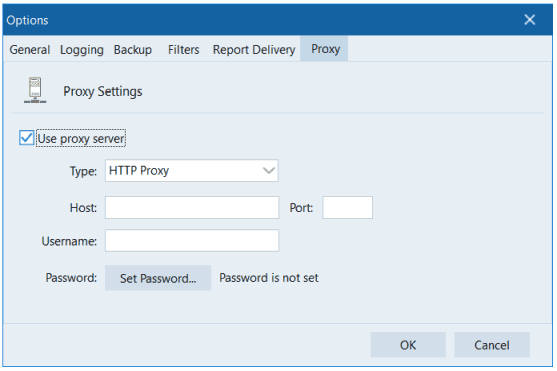
Task: Go to the Filters tab
Action: point(184,49)
